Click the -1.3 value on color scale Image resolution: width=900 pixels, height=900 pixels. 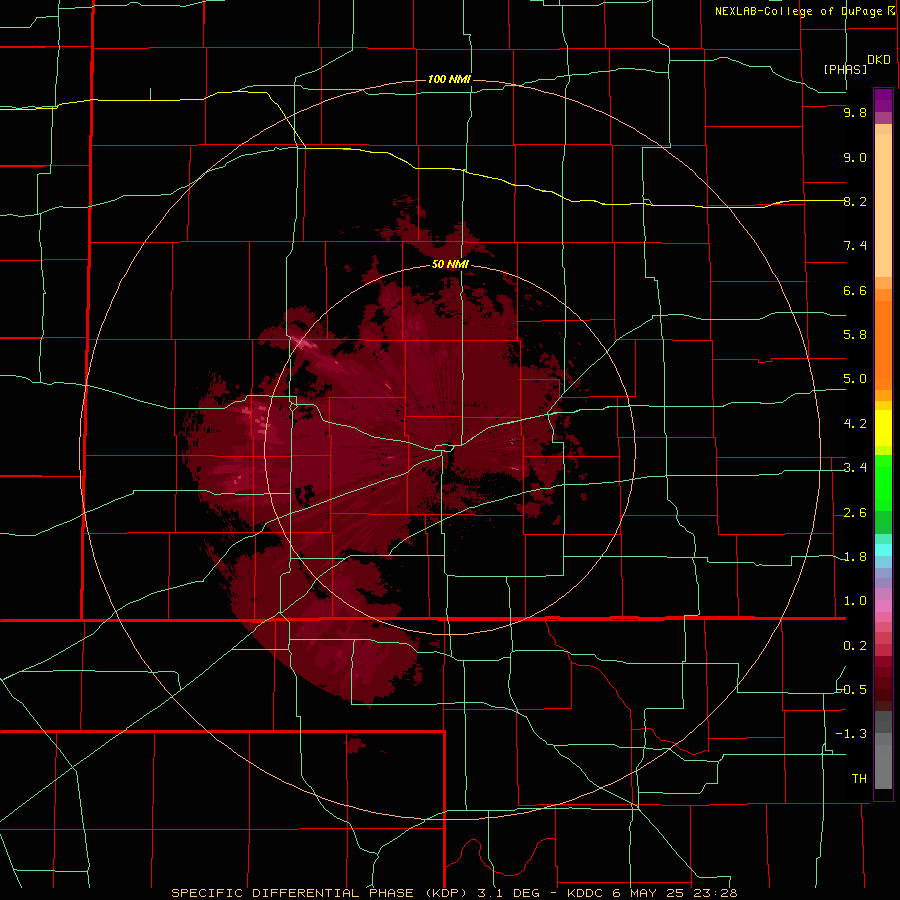click(852, 734)
